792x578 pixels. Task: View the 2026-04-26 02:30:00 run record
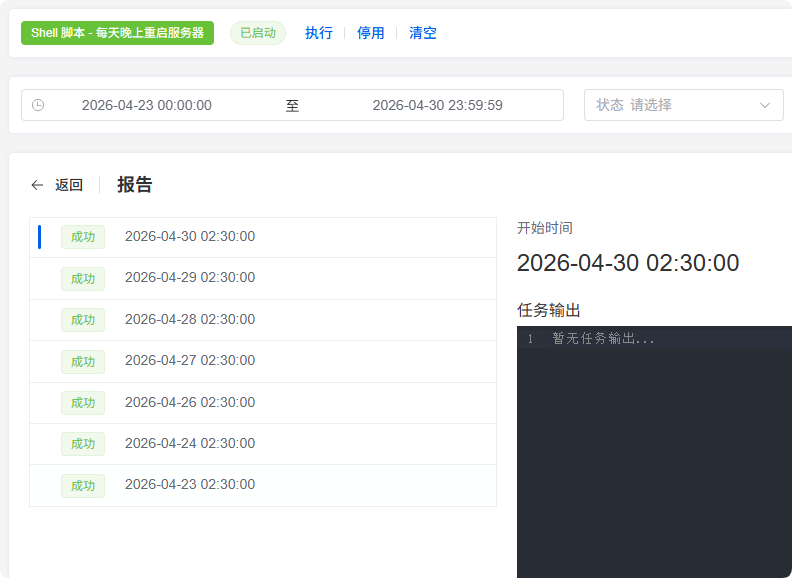(190, 403)
